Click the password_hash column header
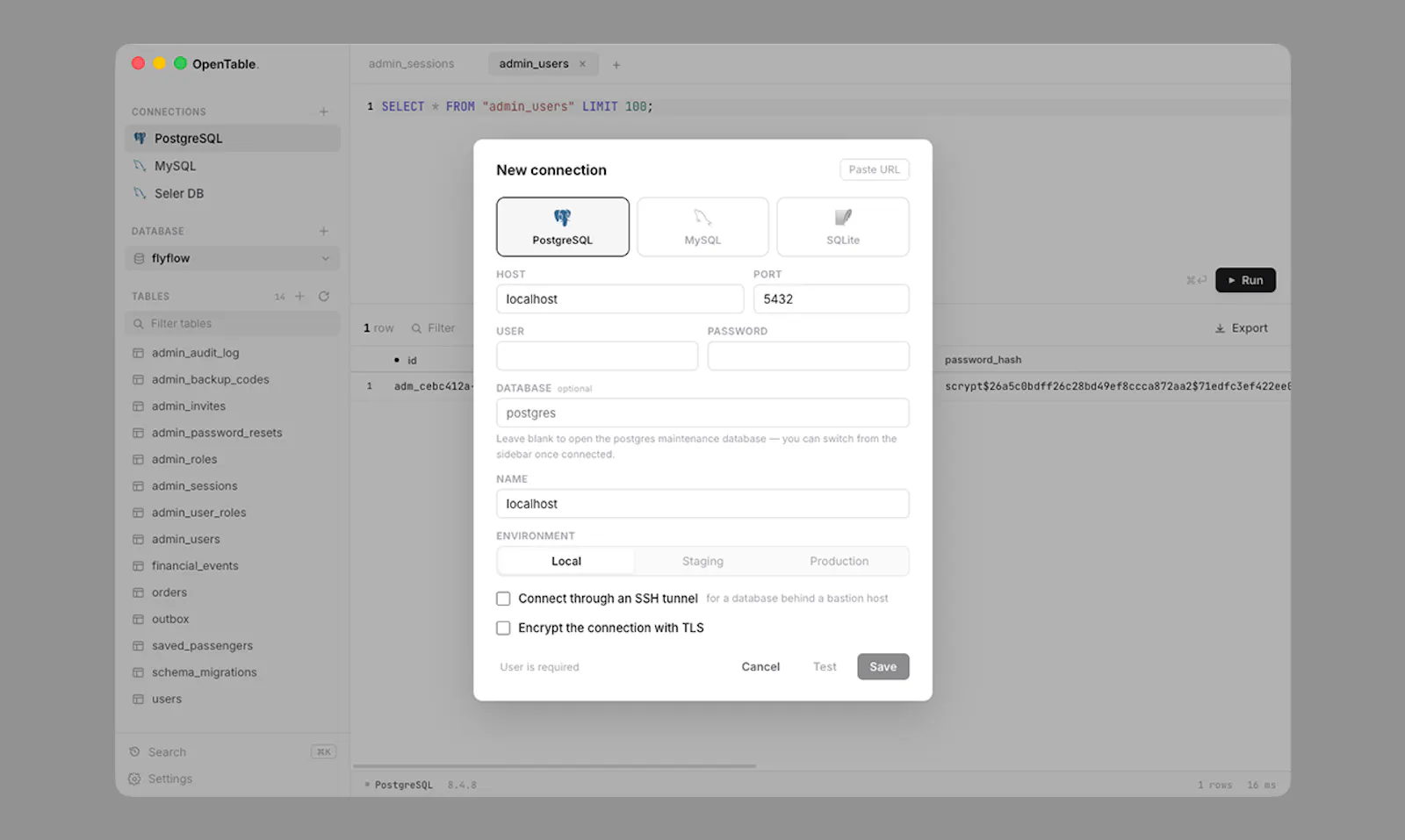 (x=983, y=360)
